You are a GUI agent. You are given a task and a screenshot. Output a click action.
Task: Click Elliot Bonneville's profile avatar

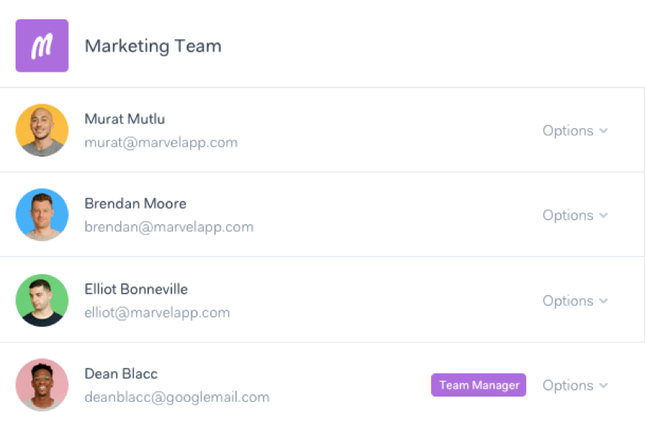42,300
